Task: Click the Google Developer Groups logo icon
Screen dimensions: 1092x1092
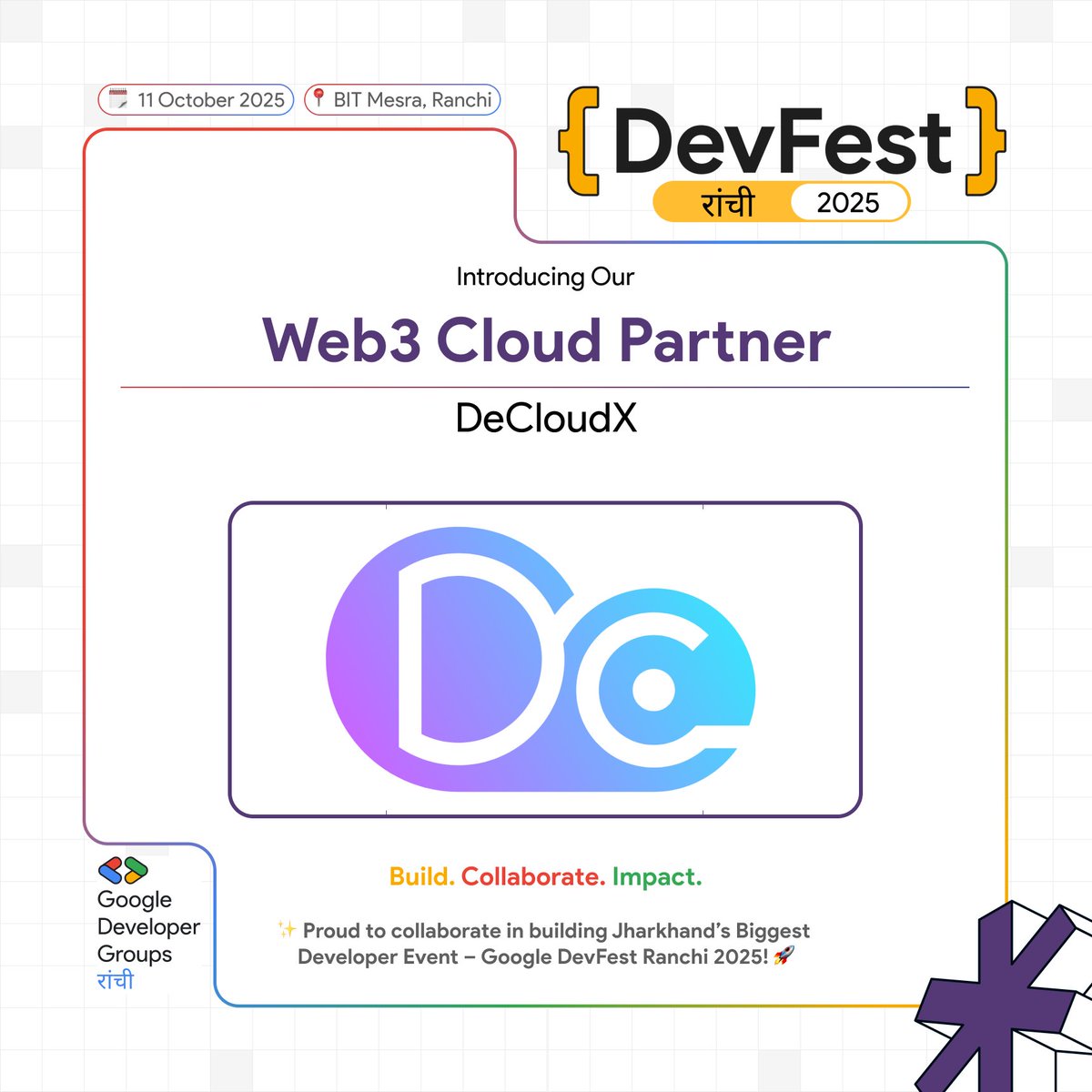Action: 122,870
